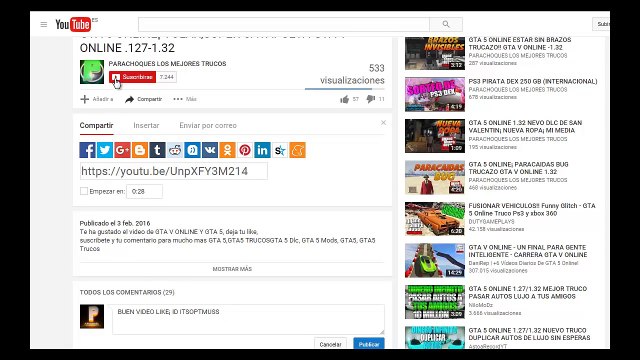This screenshot has width=640, height=360.
Task: Select the Compartir tab
Action: click(96, 125)
